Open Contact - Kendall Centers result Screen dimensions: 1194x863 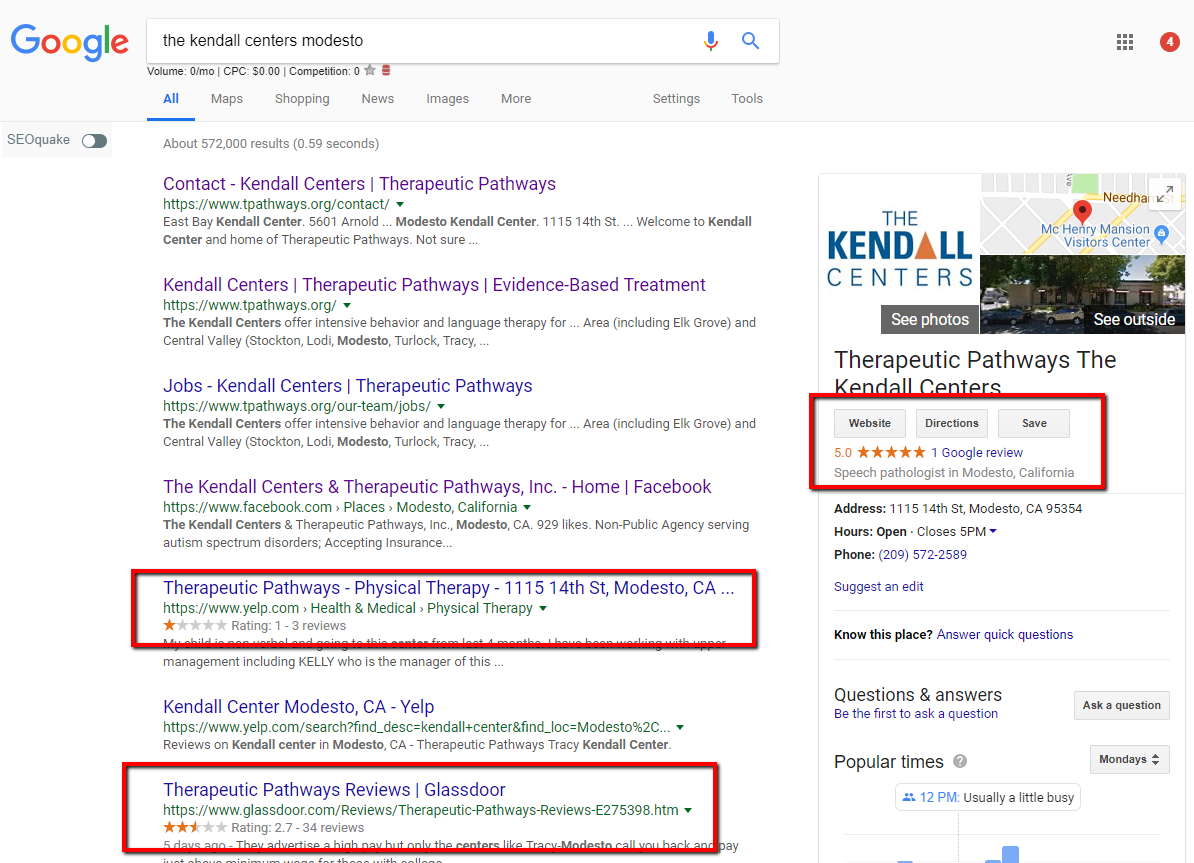359,184
